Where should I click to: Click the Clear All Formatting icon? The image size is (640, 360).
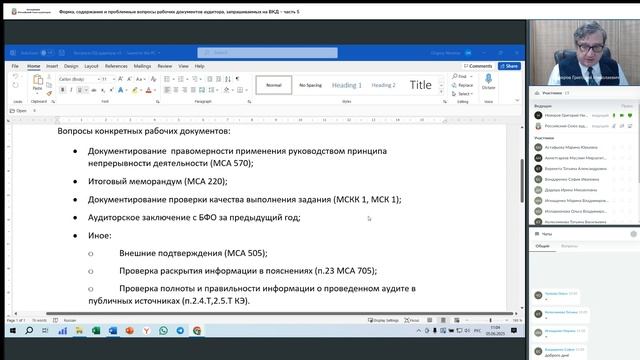[153, 79]
